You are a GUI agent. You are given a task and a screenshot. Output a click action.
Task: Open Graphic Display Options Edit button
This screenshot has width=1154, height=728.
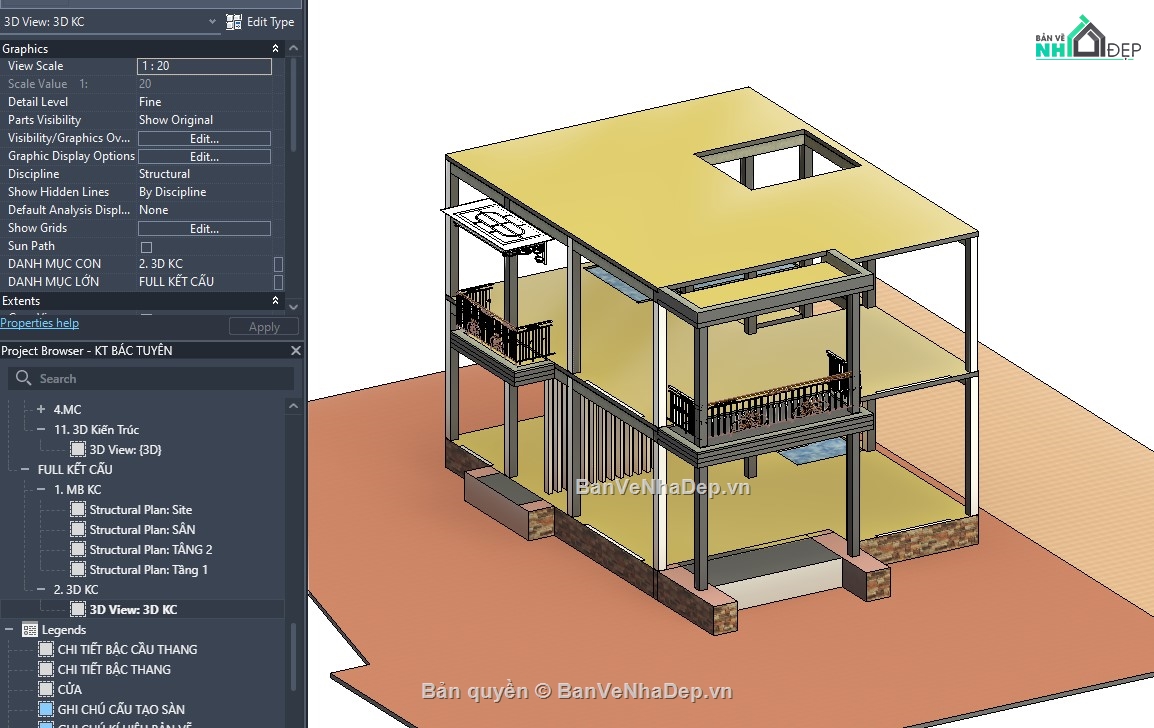point(205,157)
